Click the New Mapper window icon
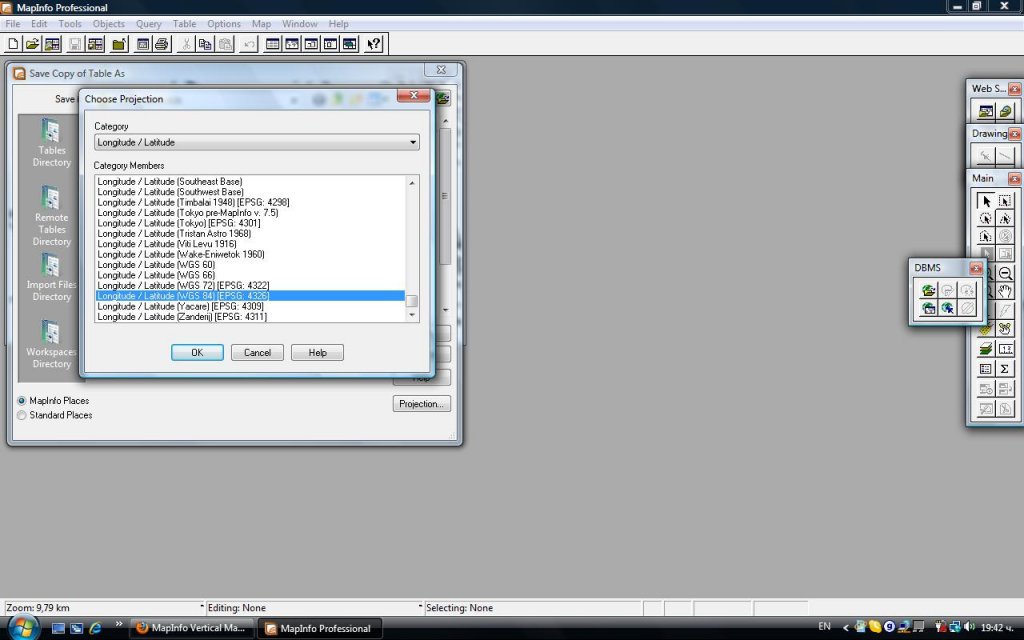Viewport: 1024px width, 640px height. tap(292, 44)
